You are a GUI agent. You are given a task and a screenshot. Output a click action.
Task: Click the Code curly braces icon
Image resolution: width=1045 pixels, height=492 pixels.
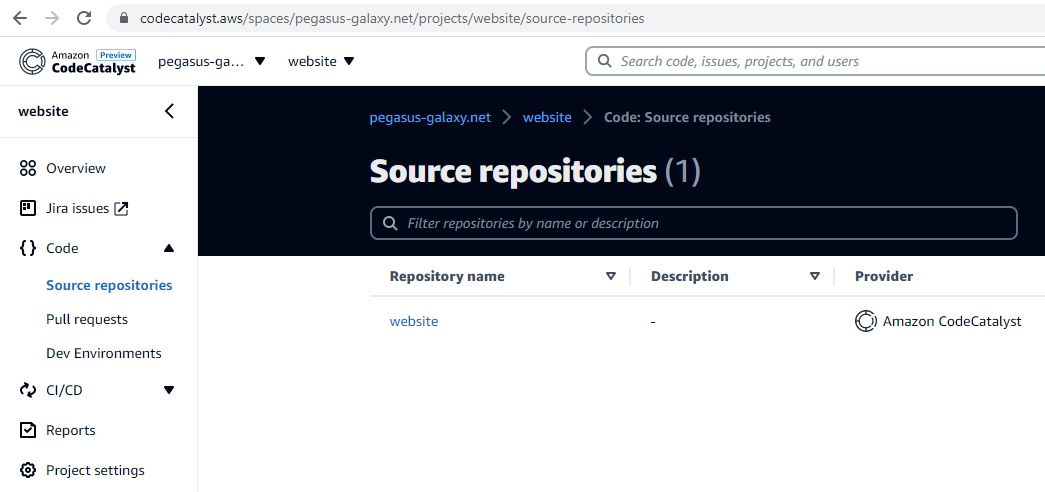click(27, 248)
